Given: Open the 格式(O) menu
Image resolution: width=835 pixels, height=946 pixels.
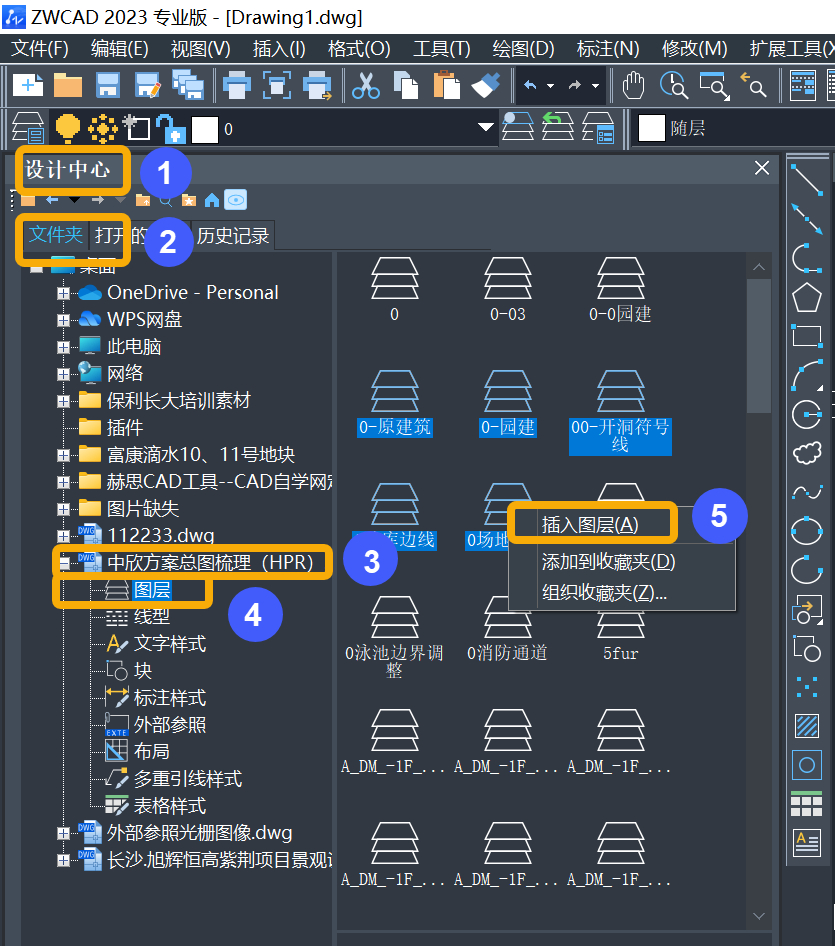Looking at the screenshot, I should (359, 49).
